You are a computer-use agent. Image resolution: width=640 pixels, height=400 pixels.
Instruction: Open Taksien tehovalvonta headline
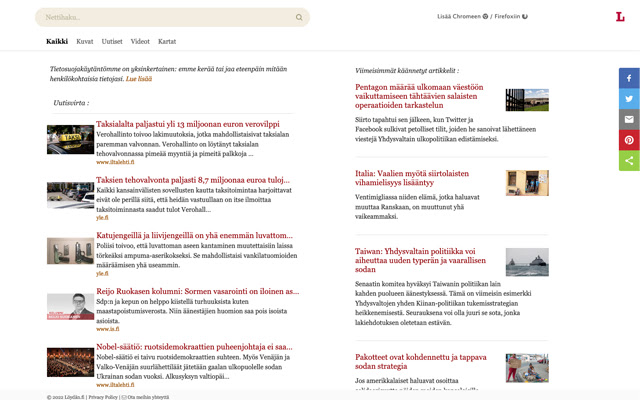point(193,180)
